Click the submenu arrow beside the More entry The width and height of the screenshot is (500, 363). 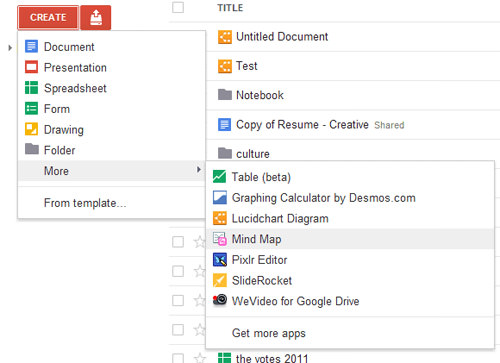pos(199,170)
